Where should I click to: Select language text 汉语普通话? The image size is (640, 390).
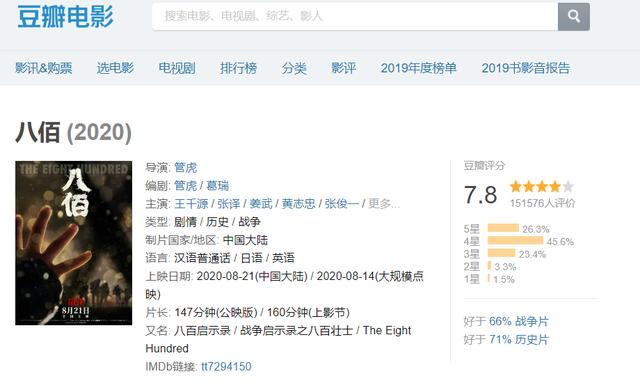202,258
